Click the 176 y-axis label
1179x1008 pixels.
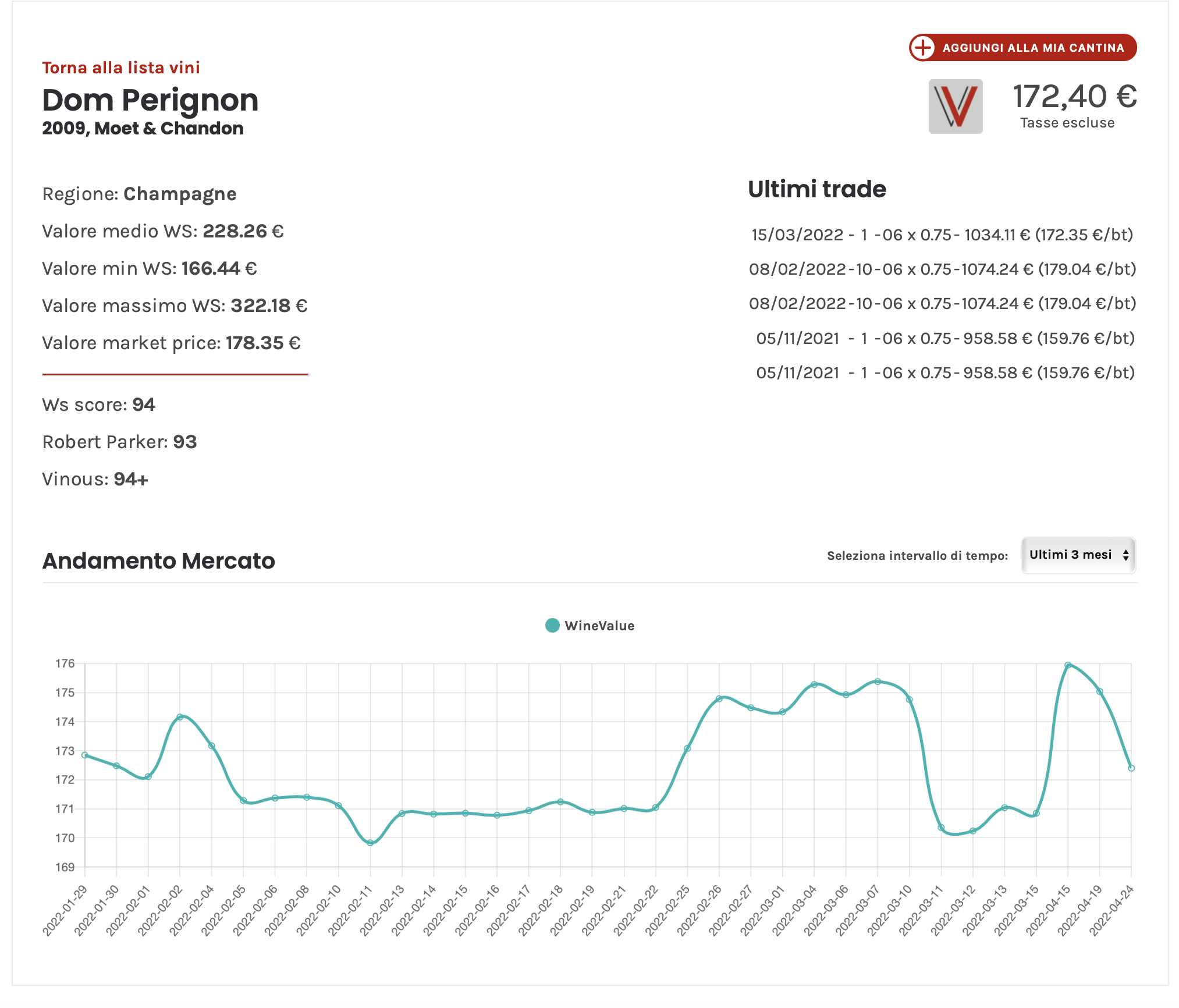pos(65,663)
